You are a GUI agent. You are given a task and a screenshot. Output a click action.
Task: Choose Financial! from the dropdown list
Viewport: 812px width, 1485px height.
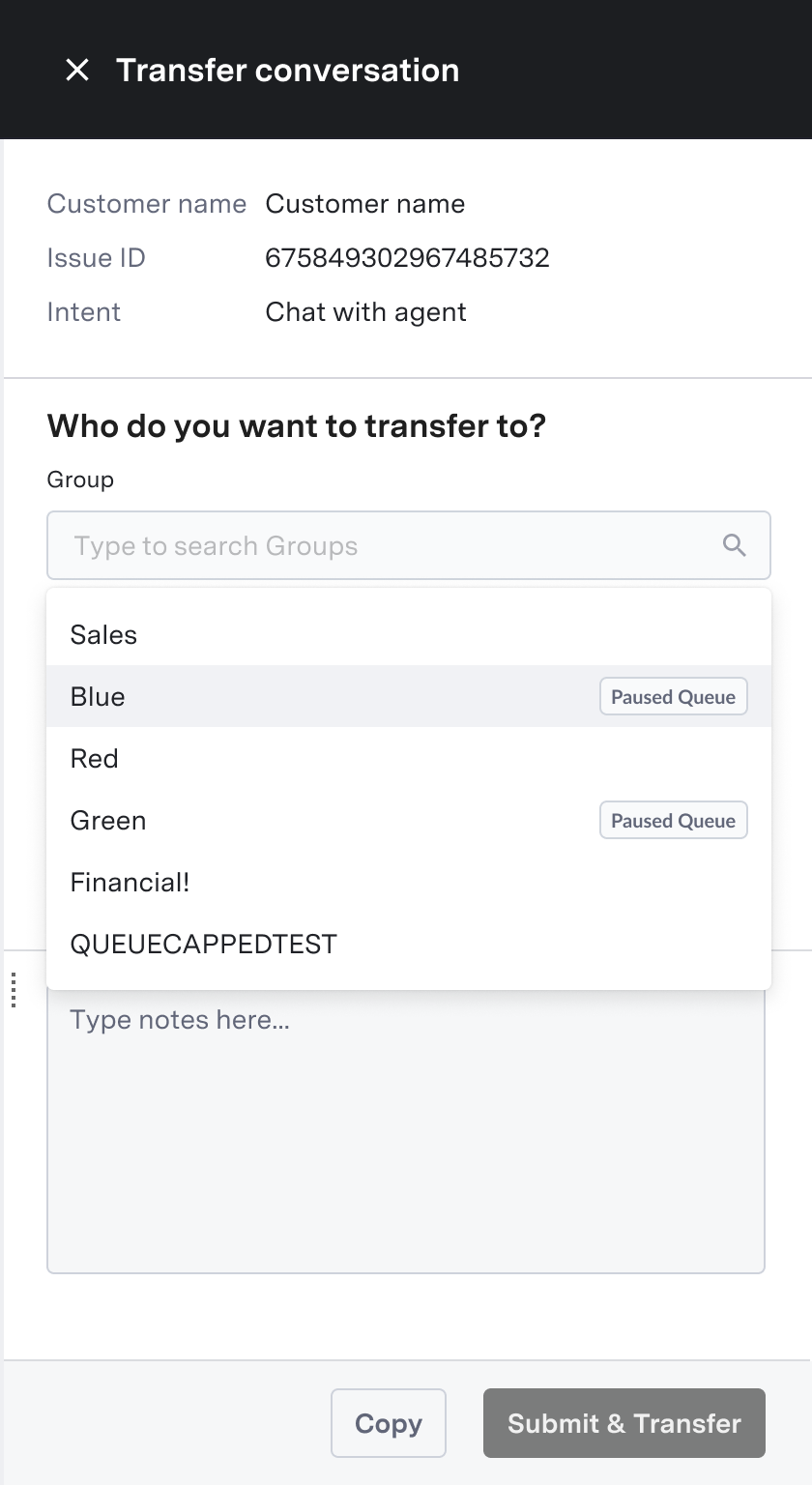408,882
